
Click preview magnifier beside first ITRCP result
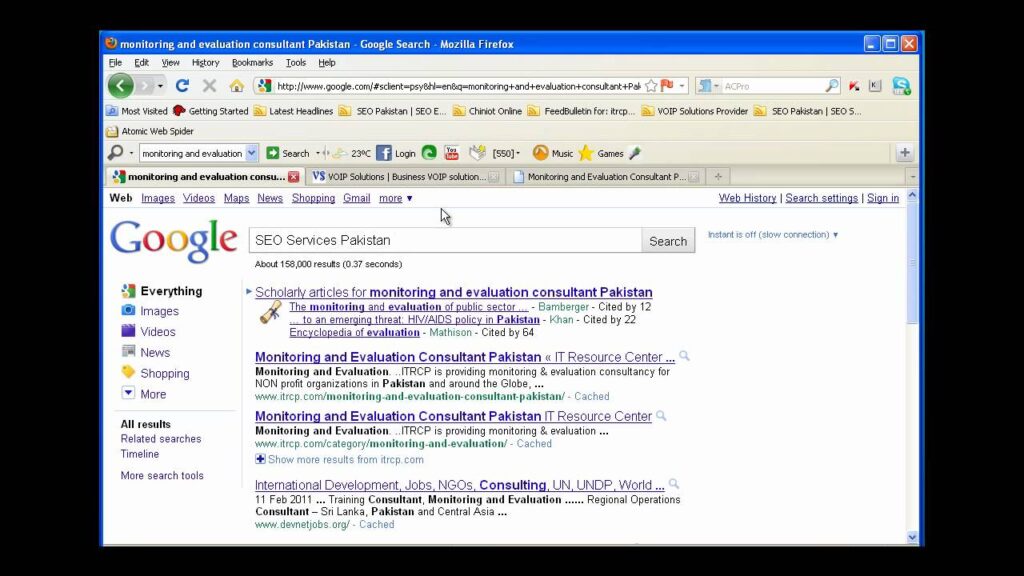coord(684,356)
